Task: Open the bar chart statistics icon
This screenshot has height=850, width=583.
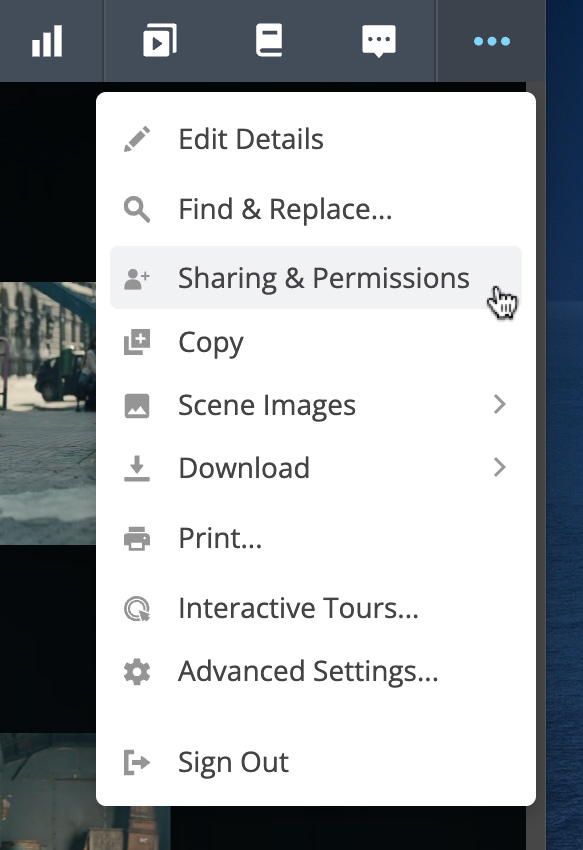Action: [47, 41]
